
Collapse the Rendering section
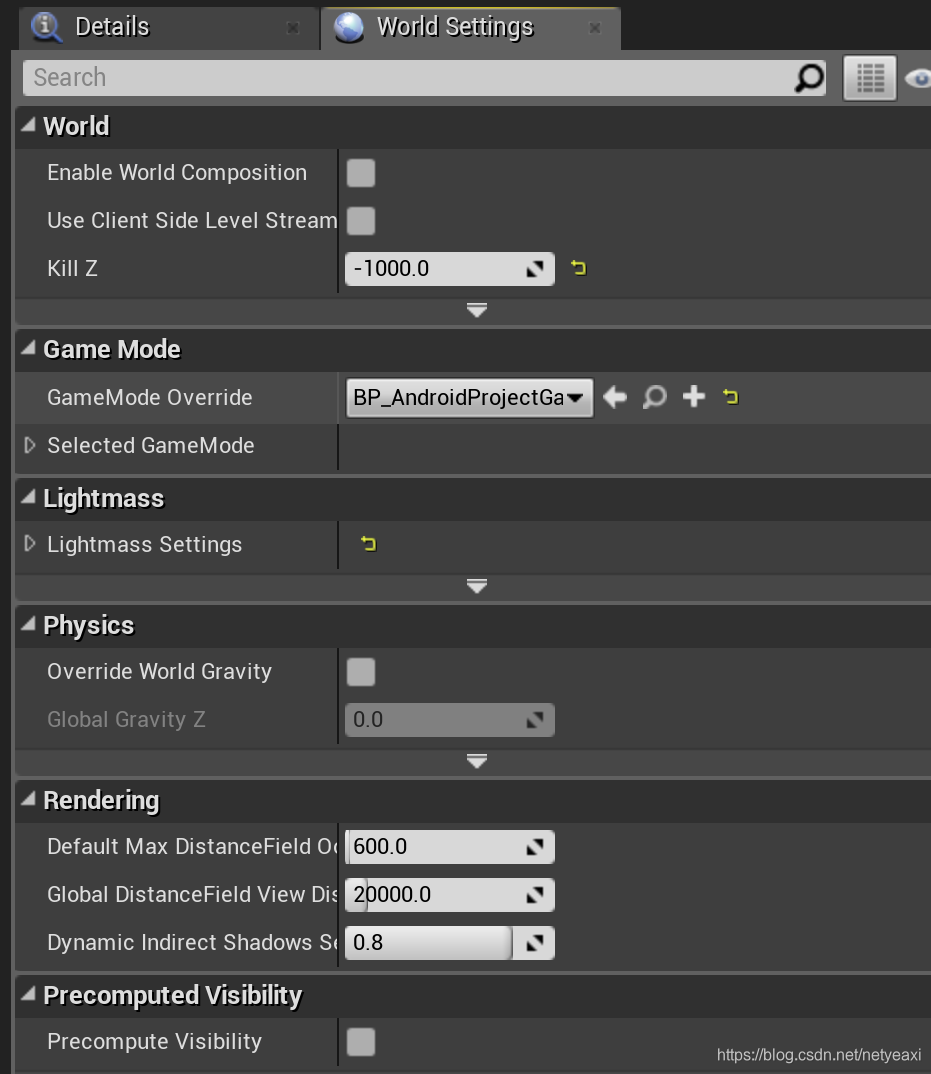pyautogui.click(x=28, y=799)
